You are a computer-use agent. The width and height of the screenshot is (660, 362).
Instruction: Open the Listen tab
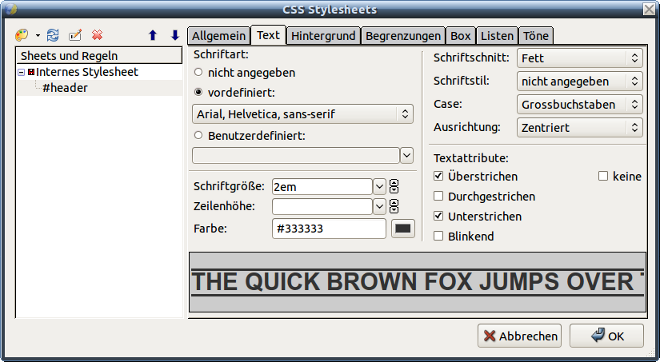497,36
